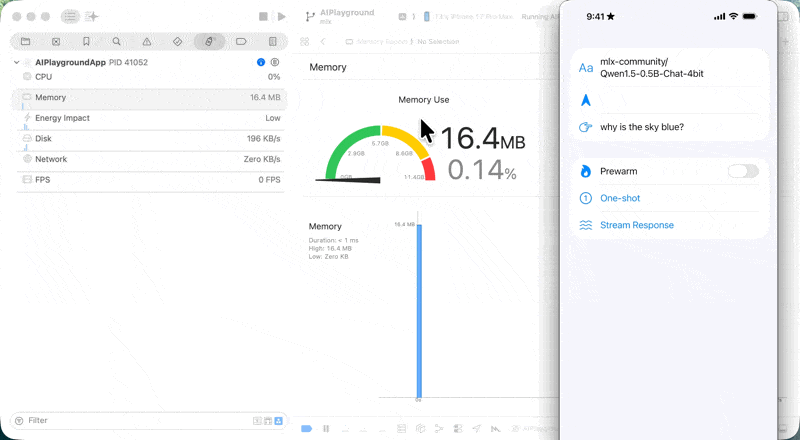Open the Issue navigator warning icon

coord(148,42)
